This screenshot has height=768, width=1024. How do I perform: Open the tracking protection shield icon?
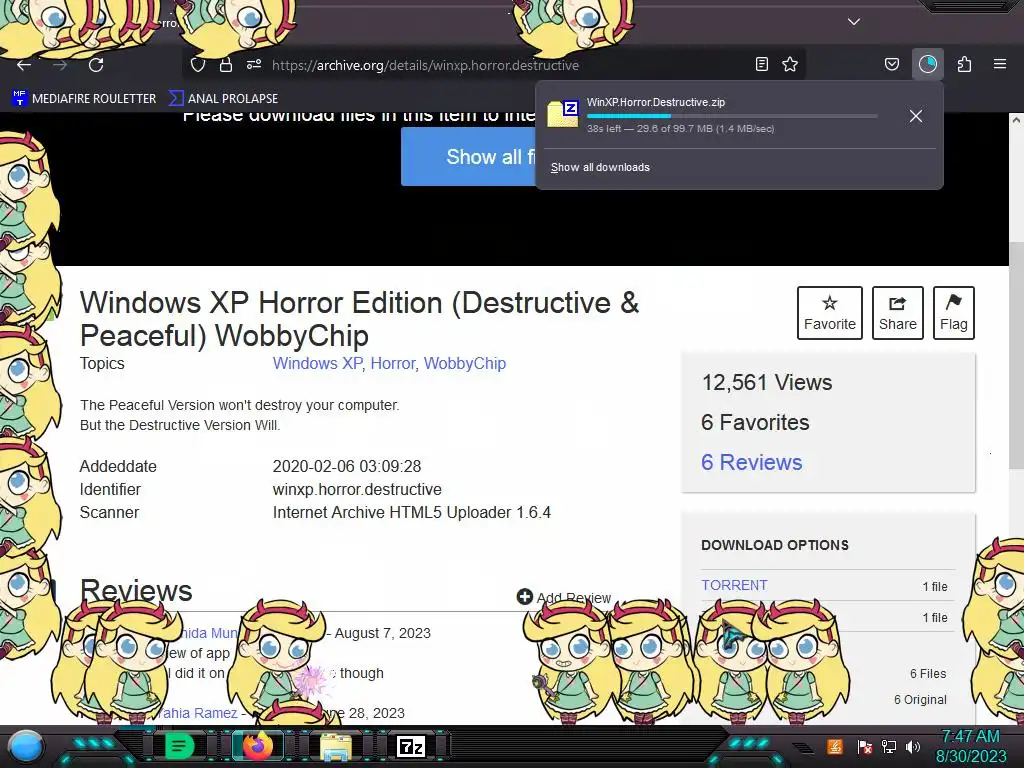coord(198,65)
